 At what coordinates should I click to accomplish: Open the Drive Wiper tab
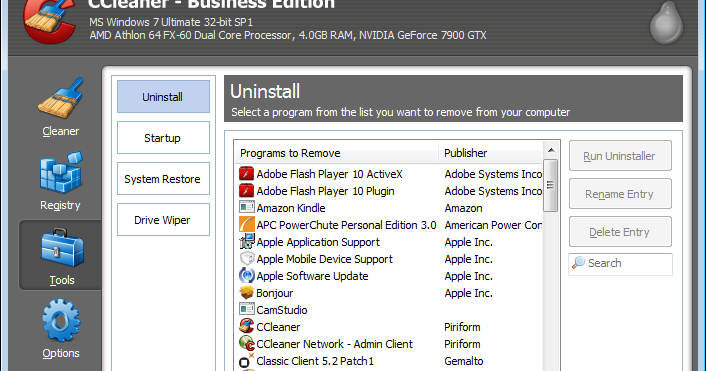point(163,220)
